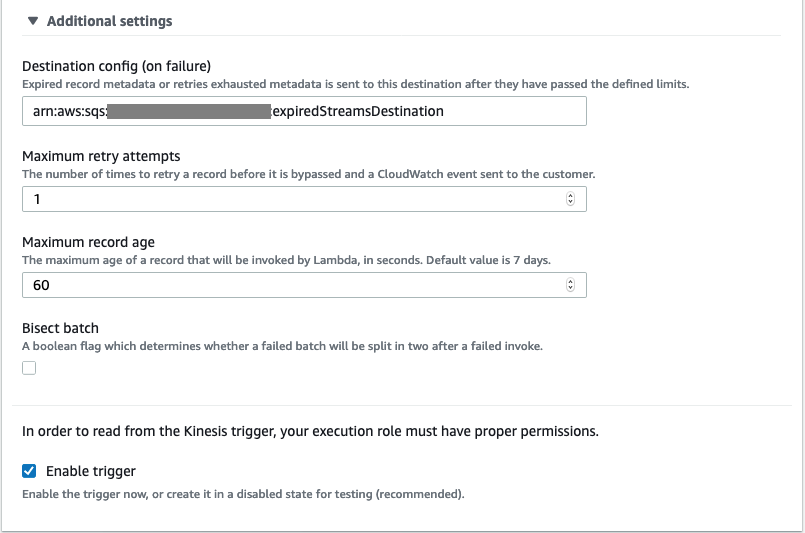Increase Maximum retry attempts with up arrow
Screen dimensions: 805x533
(570, 196)
